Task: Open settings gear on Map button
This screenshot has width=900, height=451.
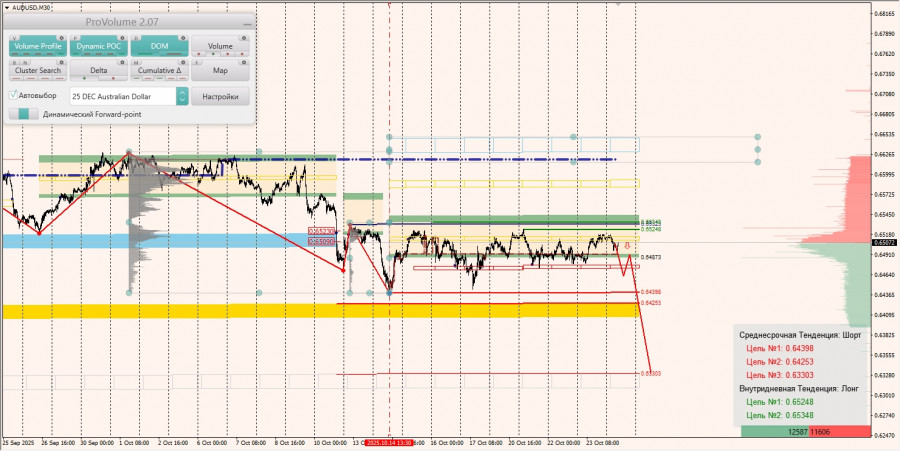Action: 244,62
